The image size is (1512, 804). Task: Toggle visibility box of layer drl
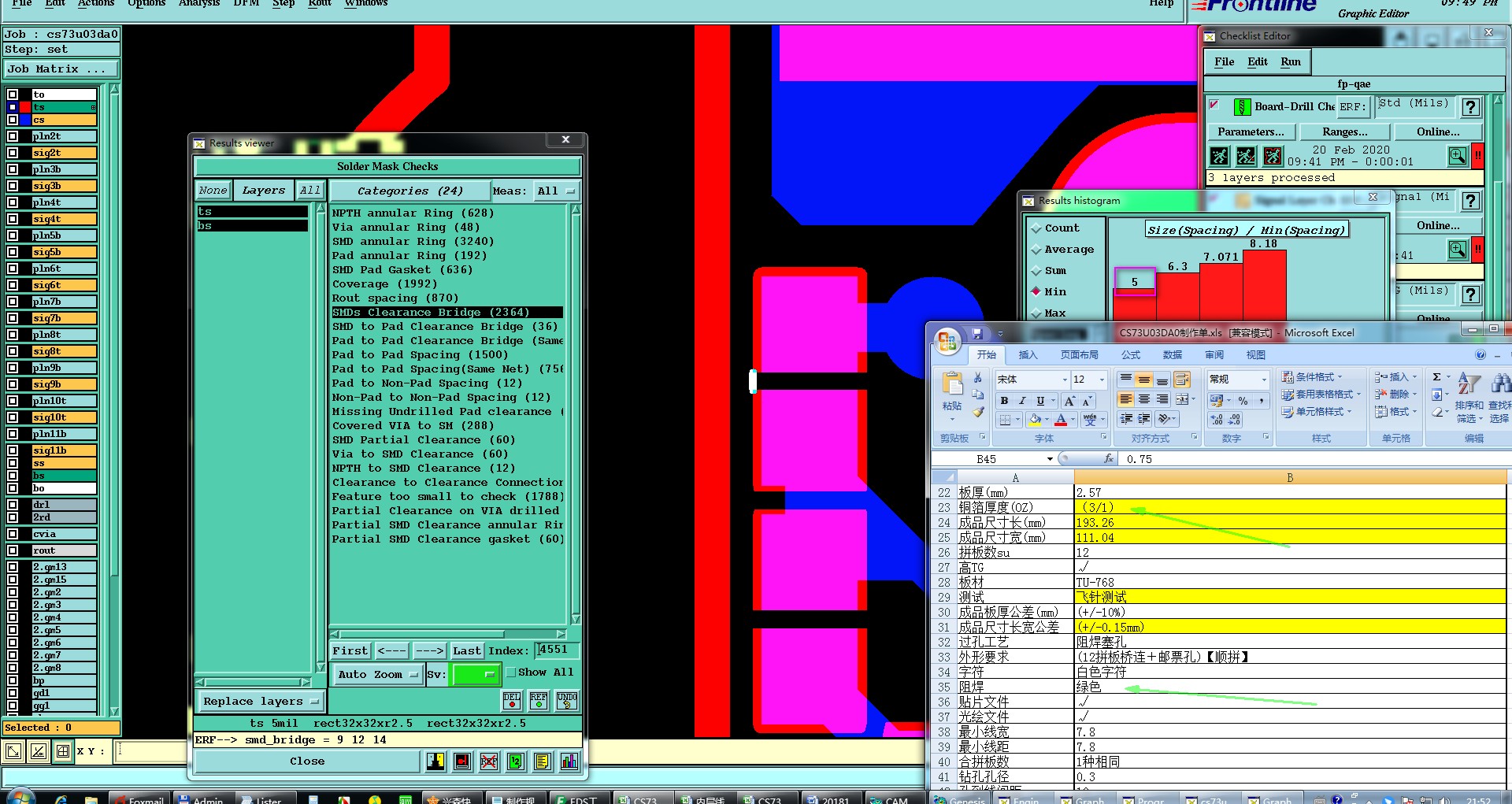(x=13, y=505)
